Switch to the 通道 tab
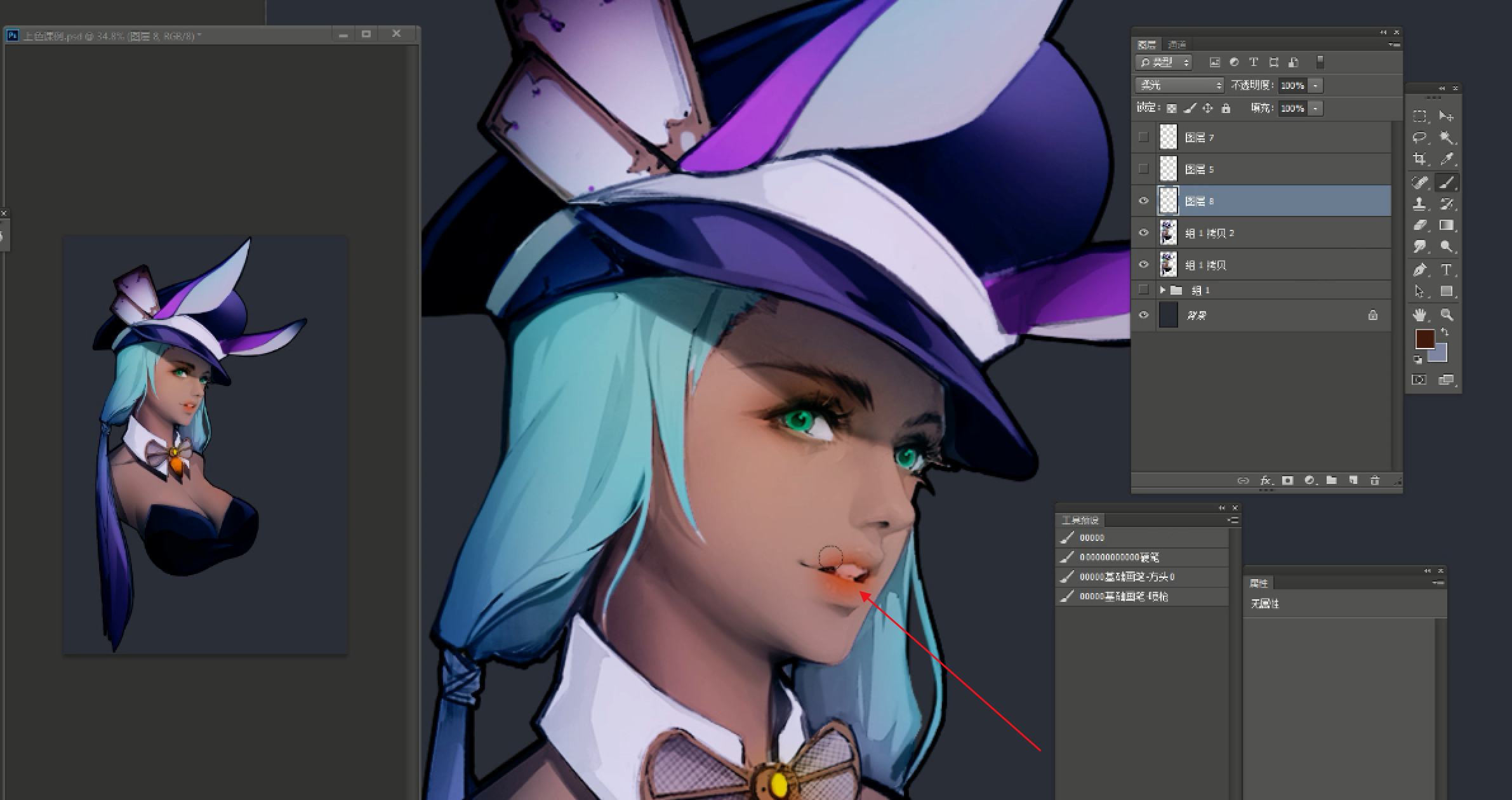This screenshot has width=1512, height=800. 1177,44
